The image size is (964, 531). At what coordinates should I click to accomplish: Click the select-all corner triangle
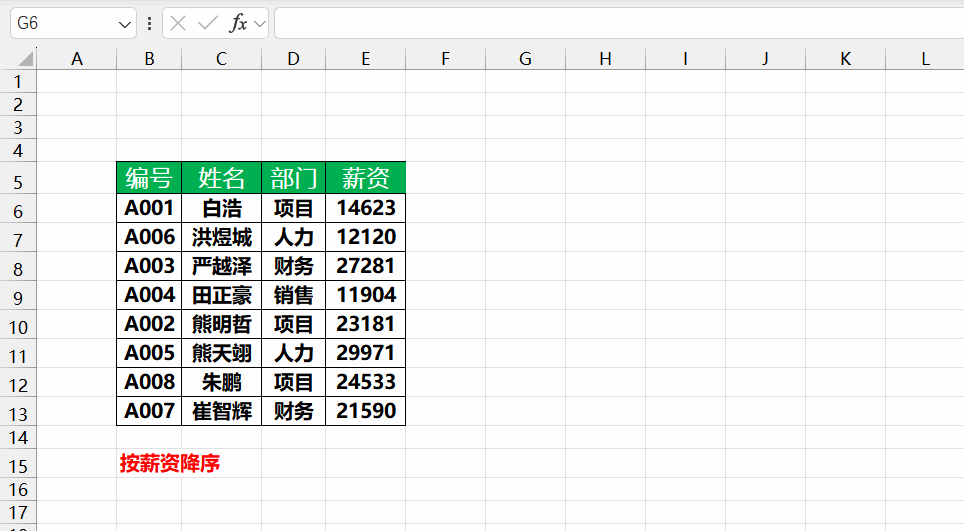(25, 59)
